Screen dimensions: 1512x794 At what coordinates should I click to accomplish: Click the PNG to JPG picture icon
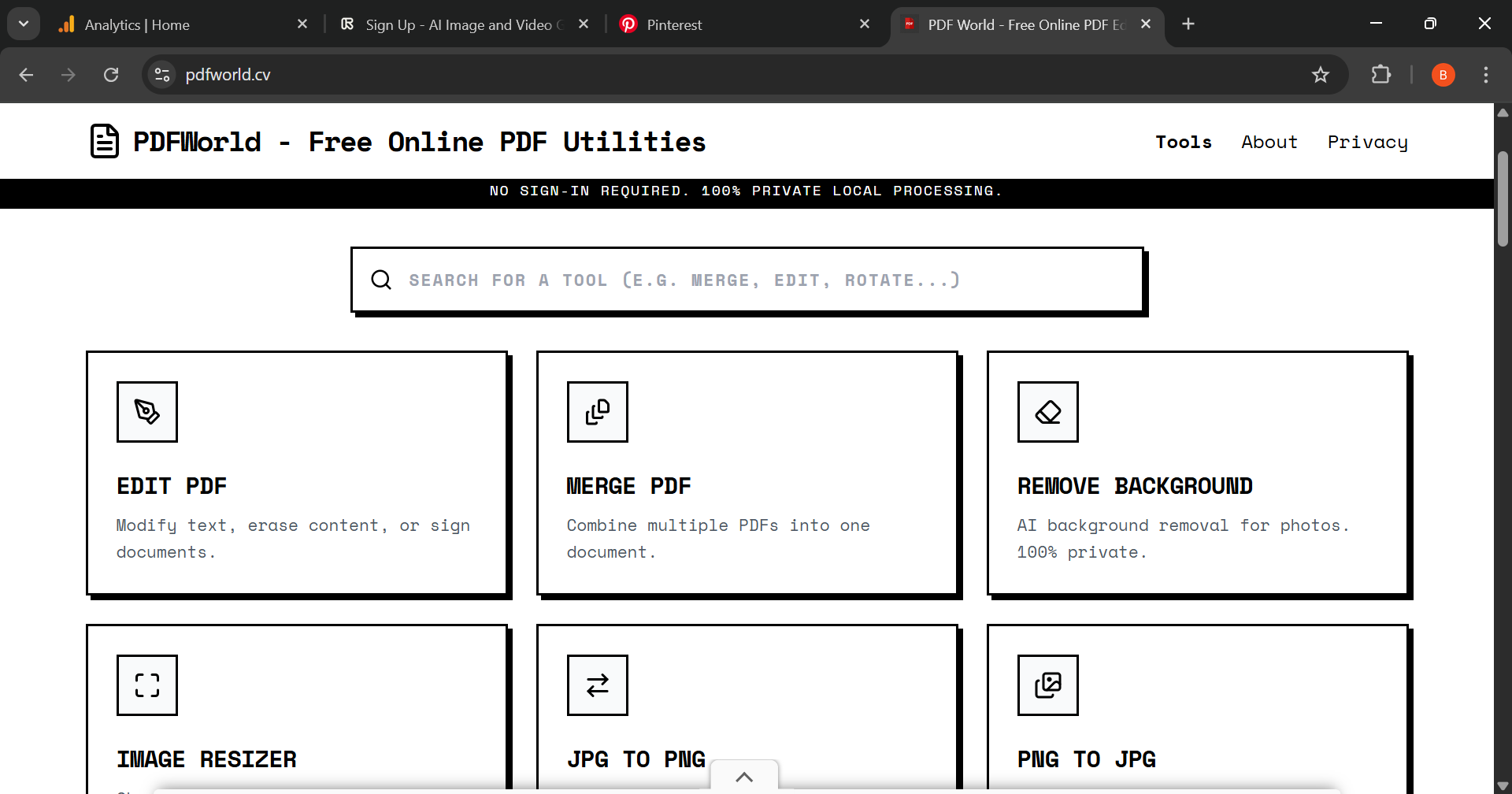click(x=1048, y=685)
